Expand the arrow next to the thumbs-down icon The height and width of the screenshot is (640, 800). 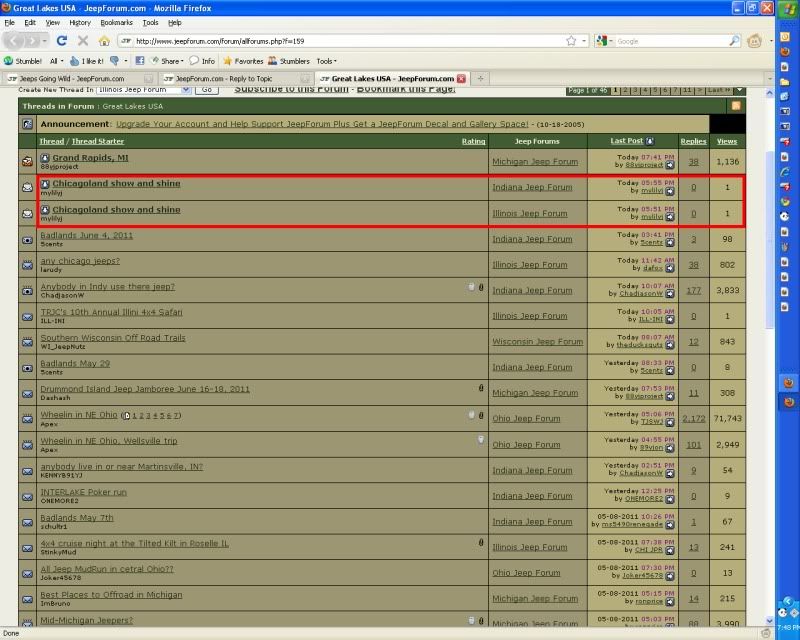tap(126, 61)
